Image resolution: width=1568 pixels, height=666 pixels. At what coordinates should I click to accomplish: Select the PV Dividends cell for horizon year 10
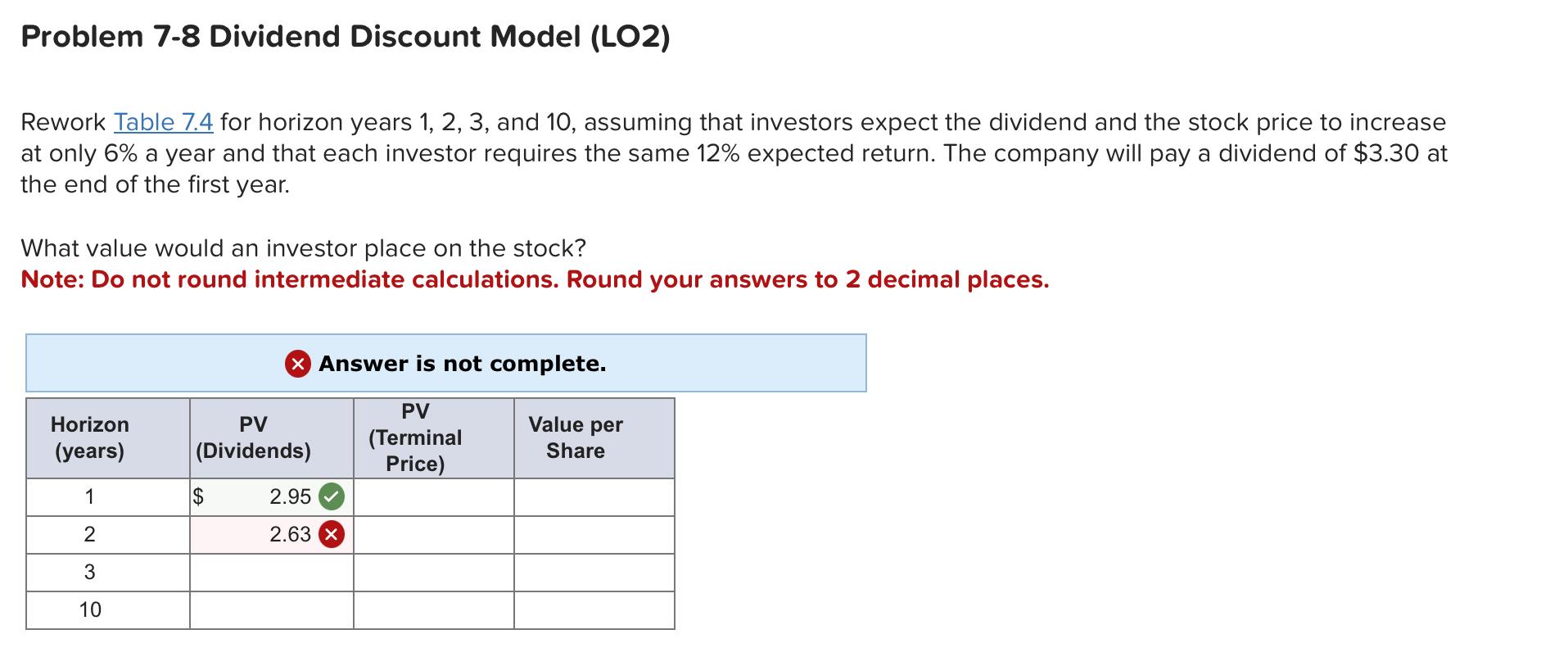coord(270,609)
